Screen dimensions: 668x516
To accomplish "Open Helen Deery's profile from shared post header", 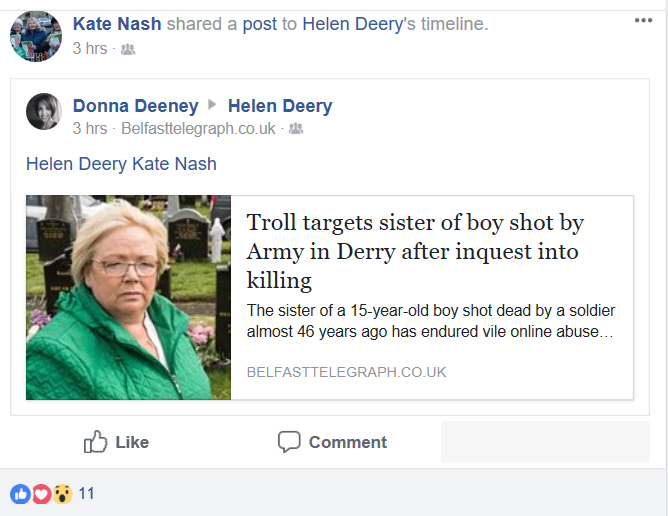I will pos(280,106).
